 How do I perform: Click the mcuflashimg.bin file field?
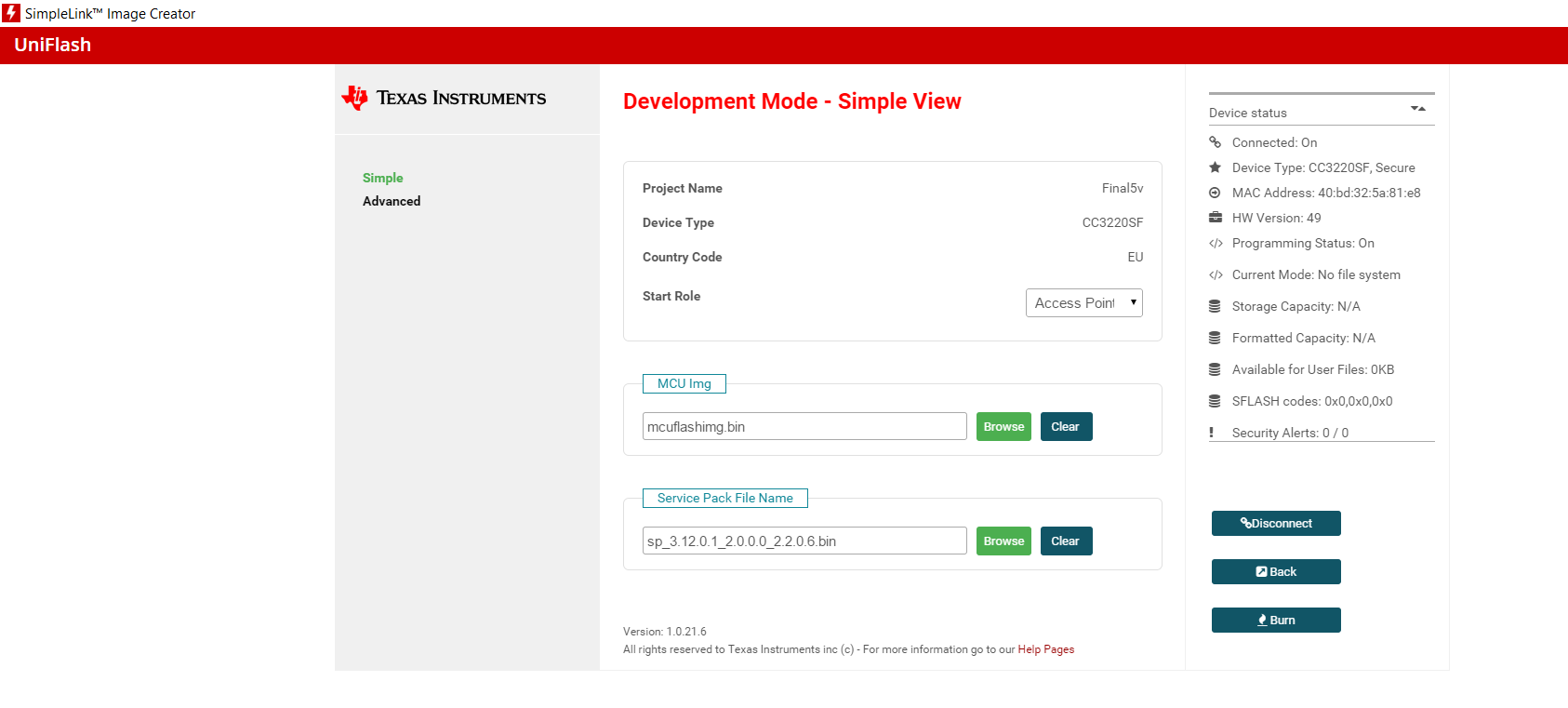tap(804, 427)
